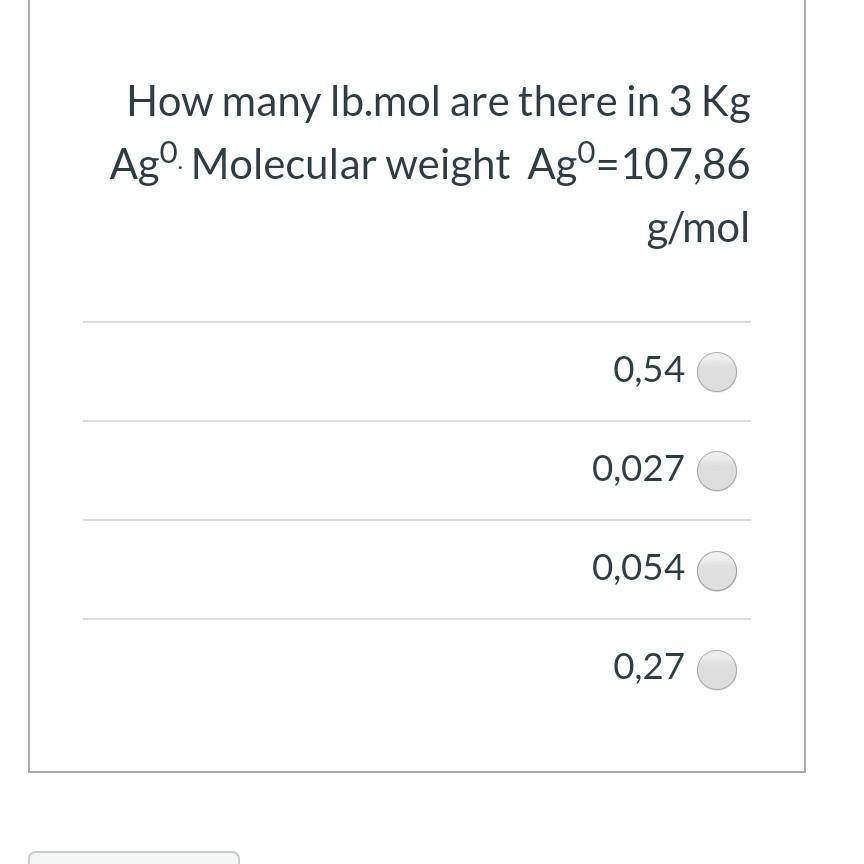864x864 pixels.
Task: Click the answer option labeled 0,54
Action: (x=648, y=369)
